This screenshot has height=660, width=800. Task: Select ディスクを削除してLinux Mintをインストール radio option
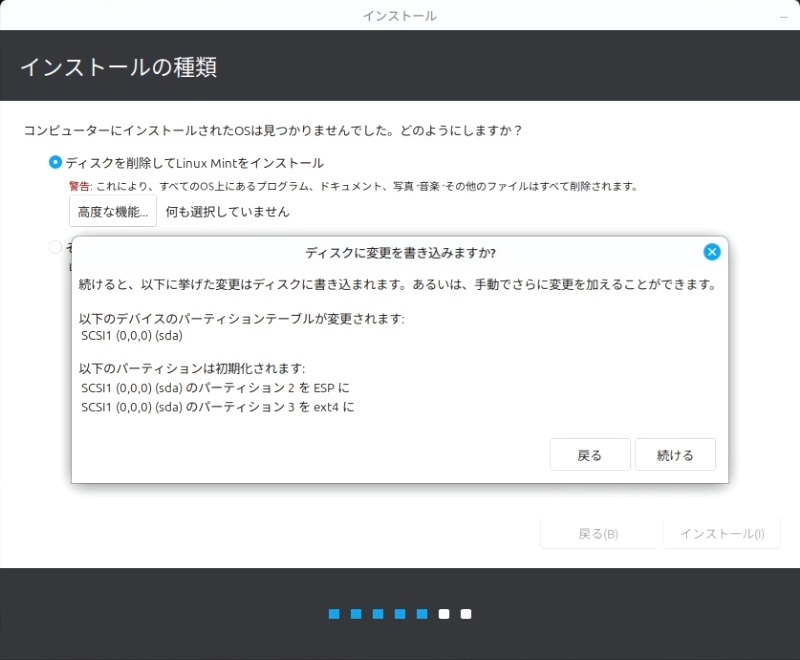point(55,162)
